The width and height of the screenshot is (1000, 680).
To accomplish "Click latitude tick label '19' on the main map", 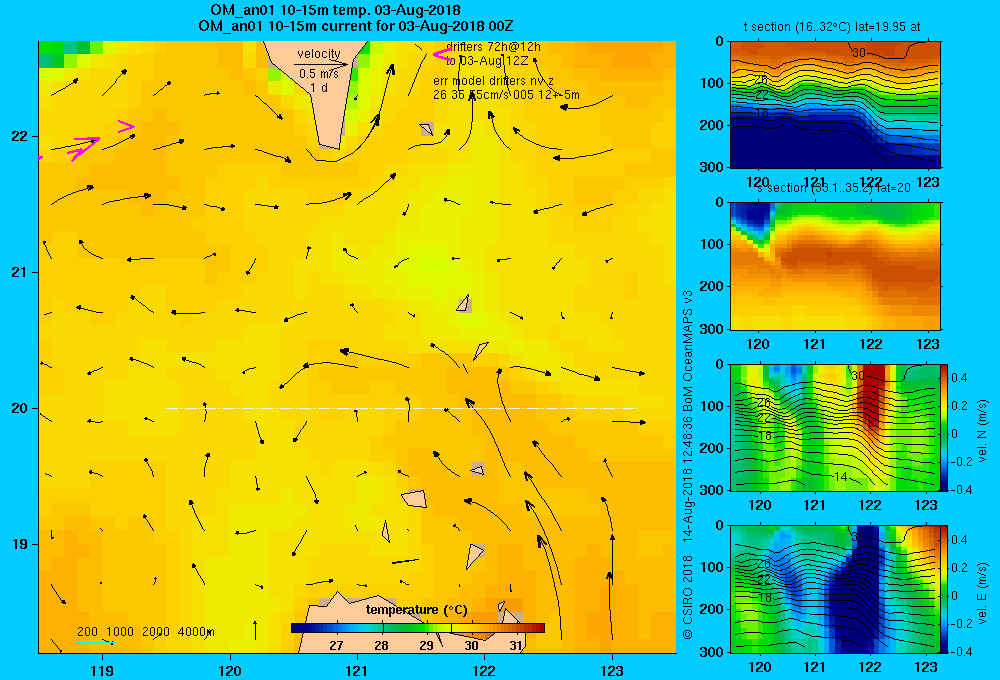I will click(x=19, y=544).
